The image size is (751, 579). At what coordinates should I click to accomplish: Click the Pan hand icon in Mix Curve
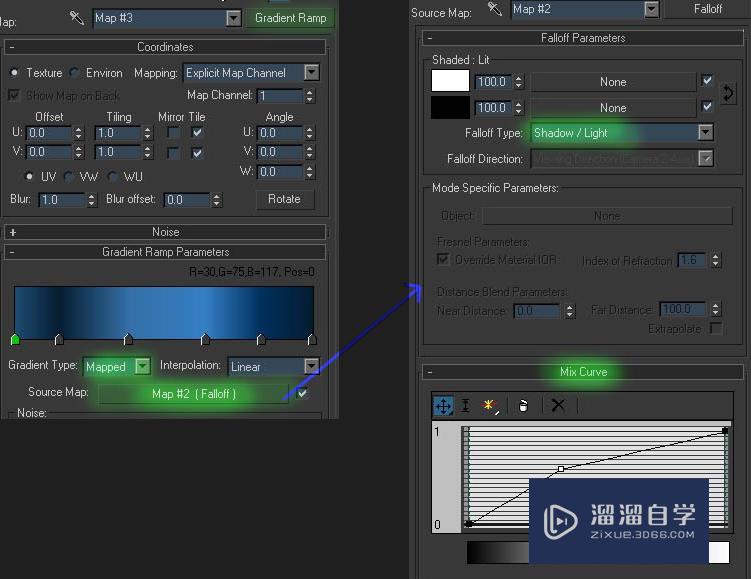[523, 406]
